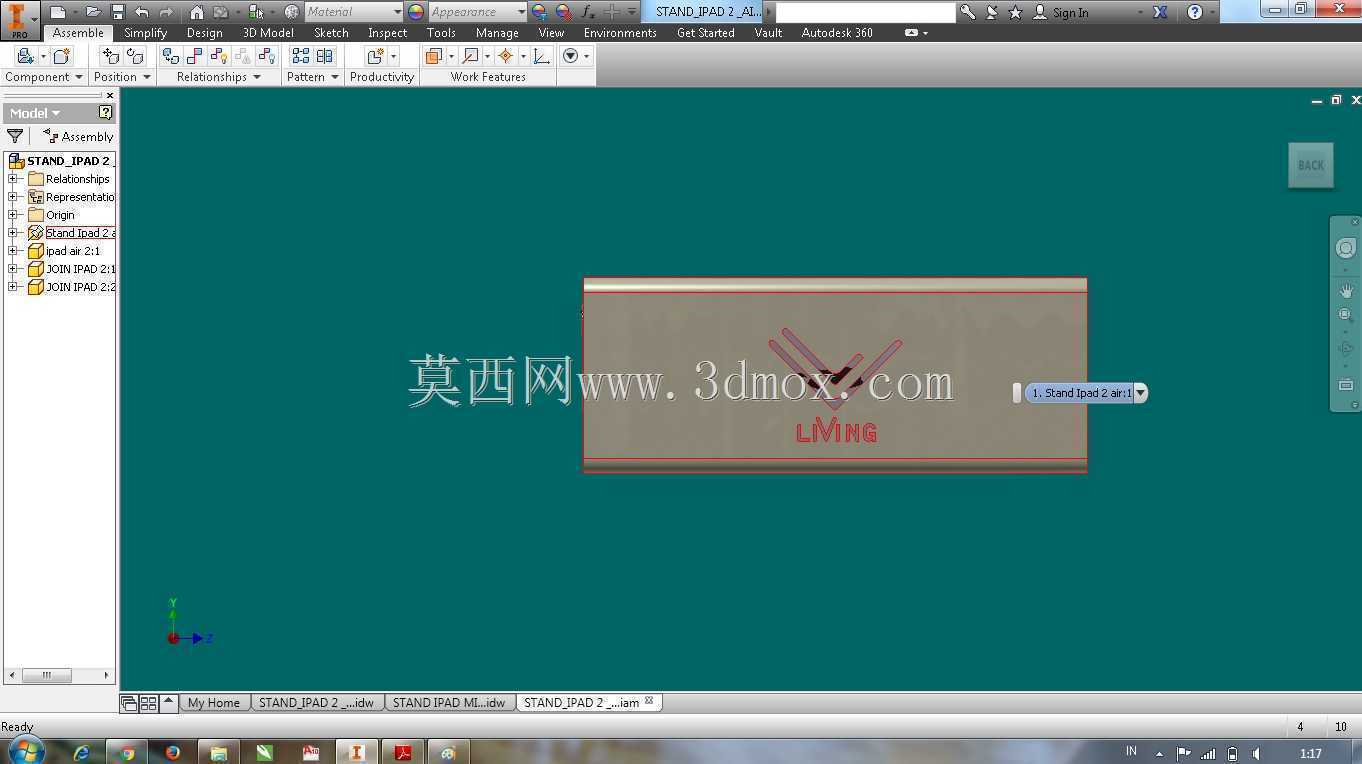This screenshot has width=1362, height=764.
Task: Click the BACK face of the ViewCube
Action: point(1311,166)
